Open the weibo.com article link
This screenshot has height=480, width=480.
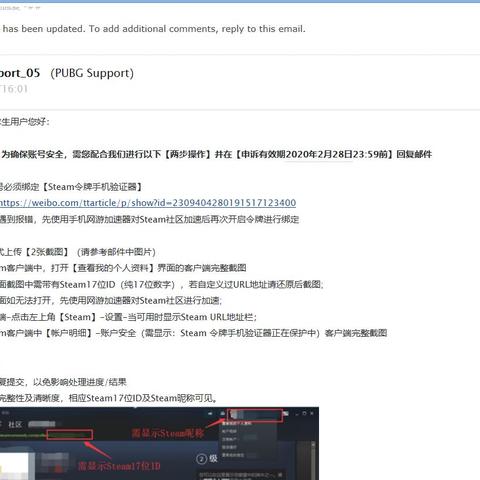(148, 203)
